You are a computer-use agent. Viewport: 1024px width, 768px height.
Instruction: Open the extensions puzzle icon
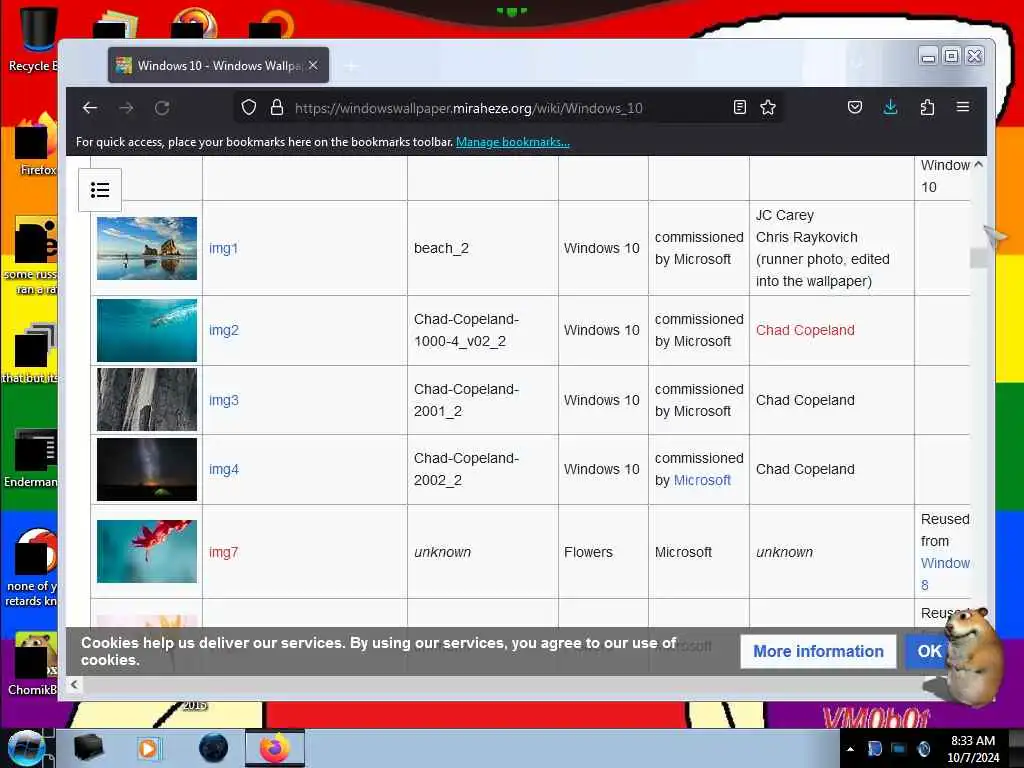click(x=927, y=107)
